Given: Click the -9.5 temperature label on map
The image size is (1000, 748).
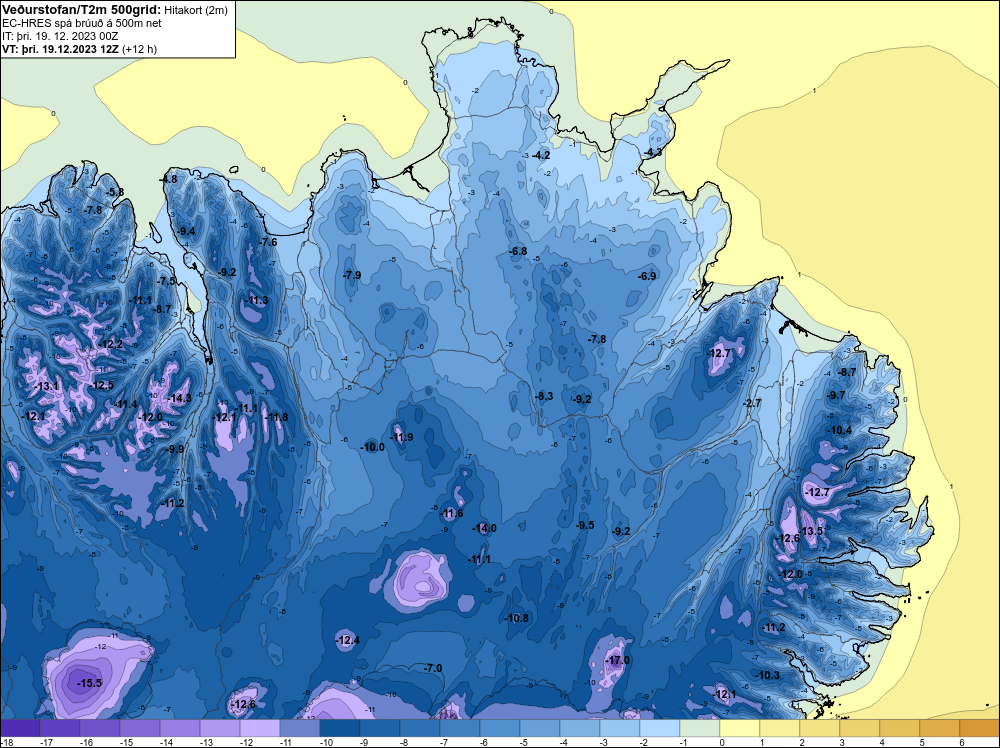Looking at the screenshot, I should (585, 525).
